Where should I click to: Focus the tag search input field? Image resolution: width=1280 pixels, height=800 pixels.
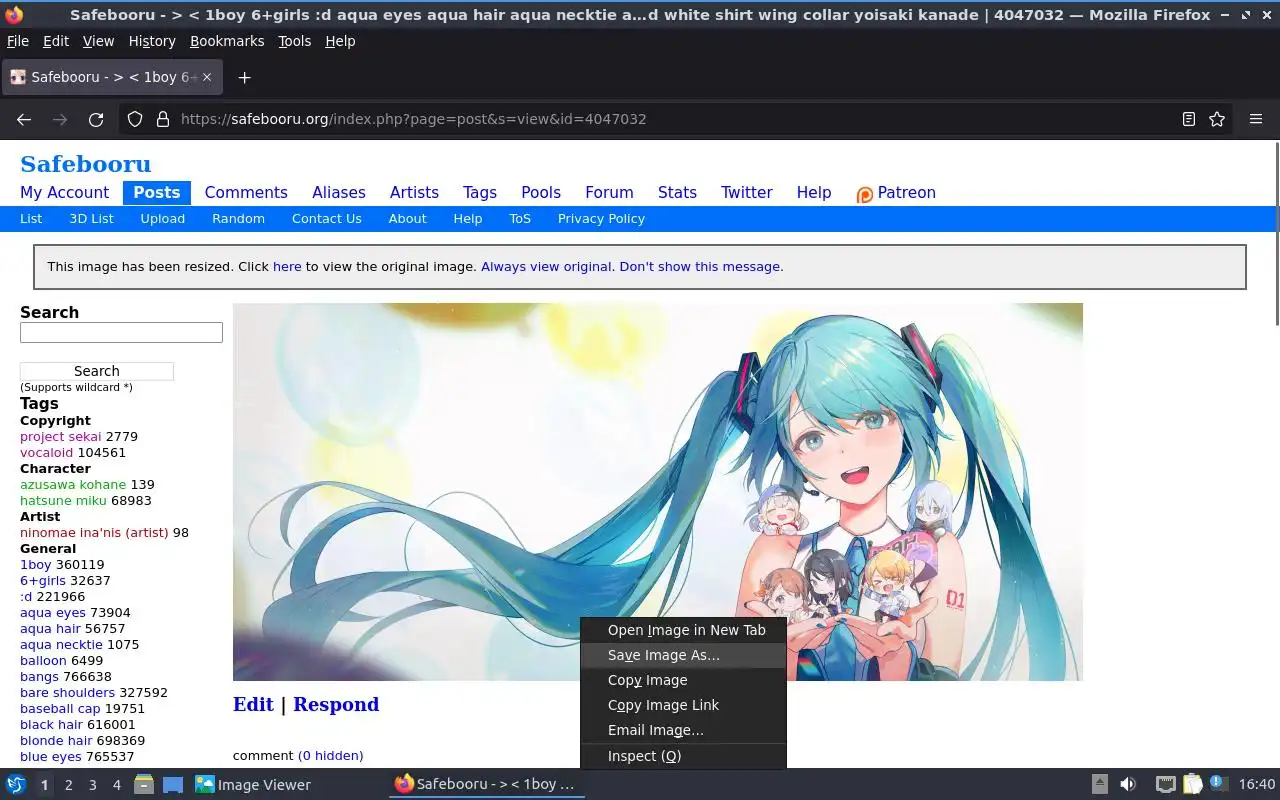pyautogui.click(x=121, y=332)
